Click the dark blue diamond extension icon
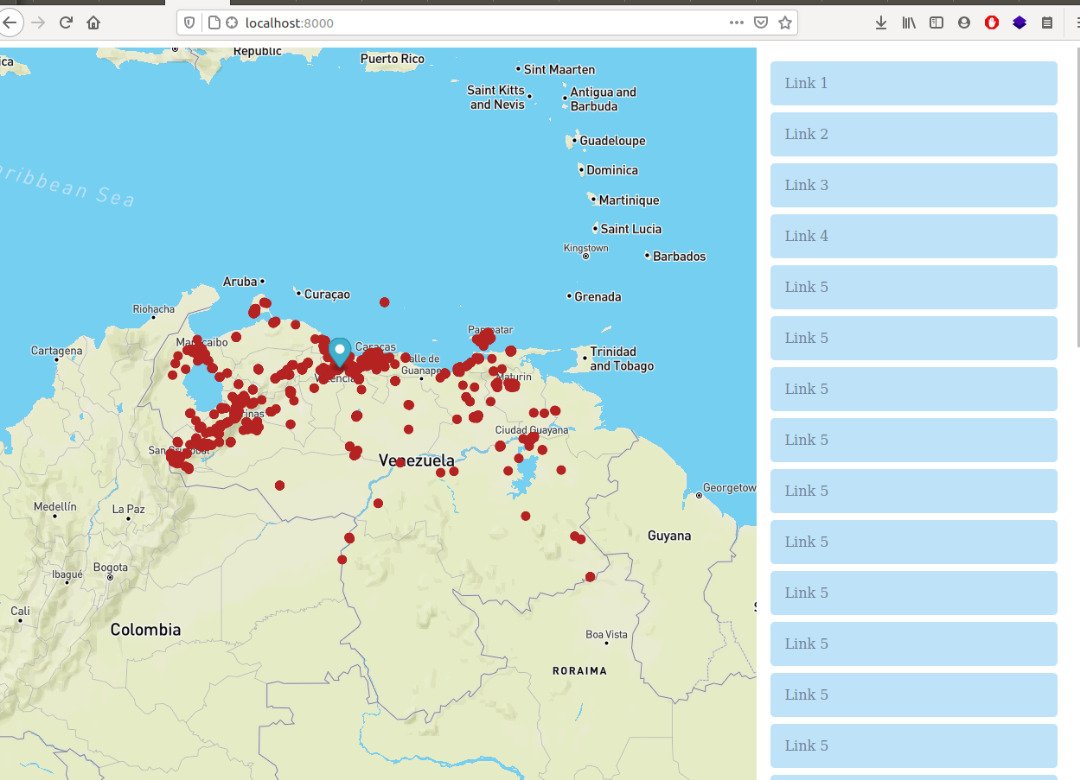The image size is (1080, 780). point(1019,23)
